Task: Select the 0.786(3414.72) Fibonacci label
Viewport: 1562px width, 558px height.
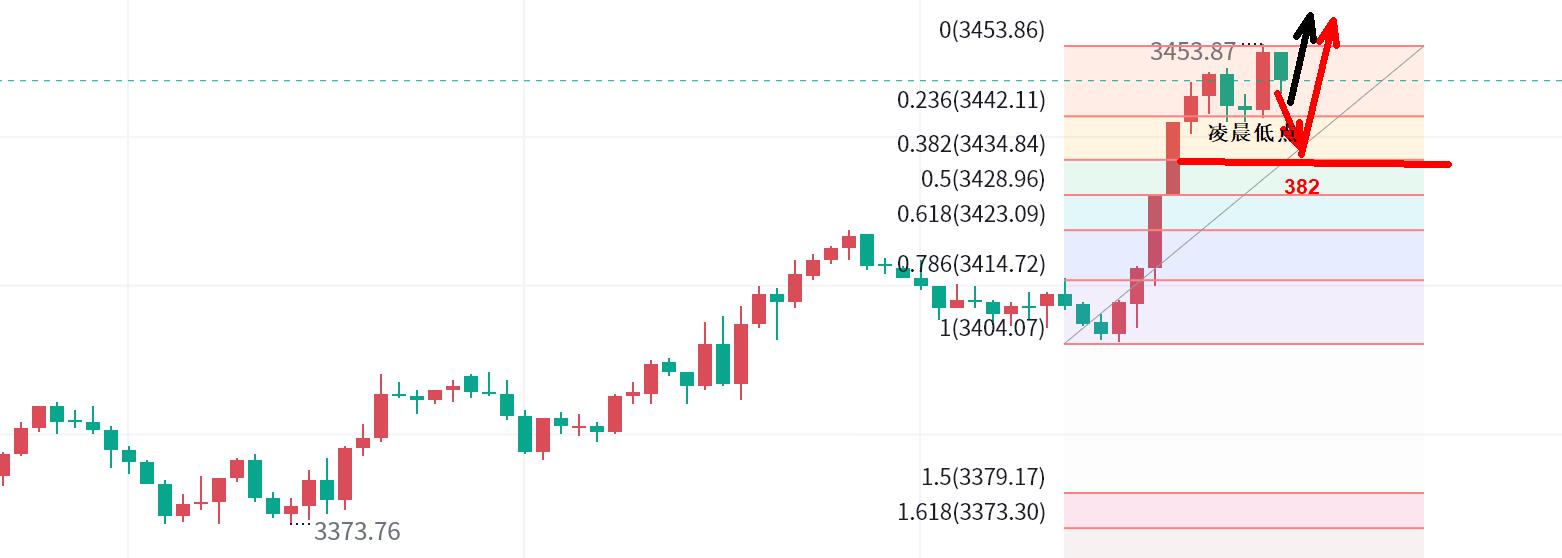Action: tap(970, 264)
